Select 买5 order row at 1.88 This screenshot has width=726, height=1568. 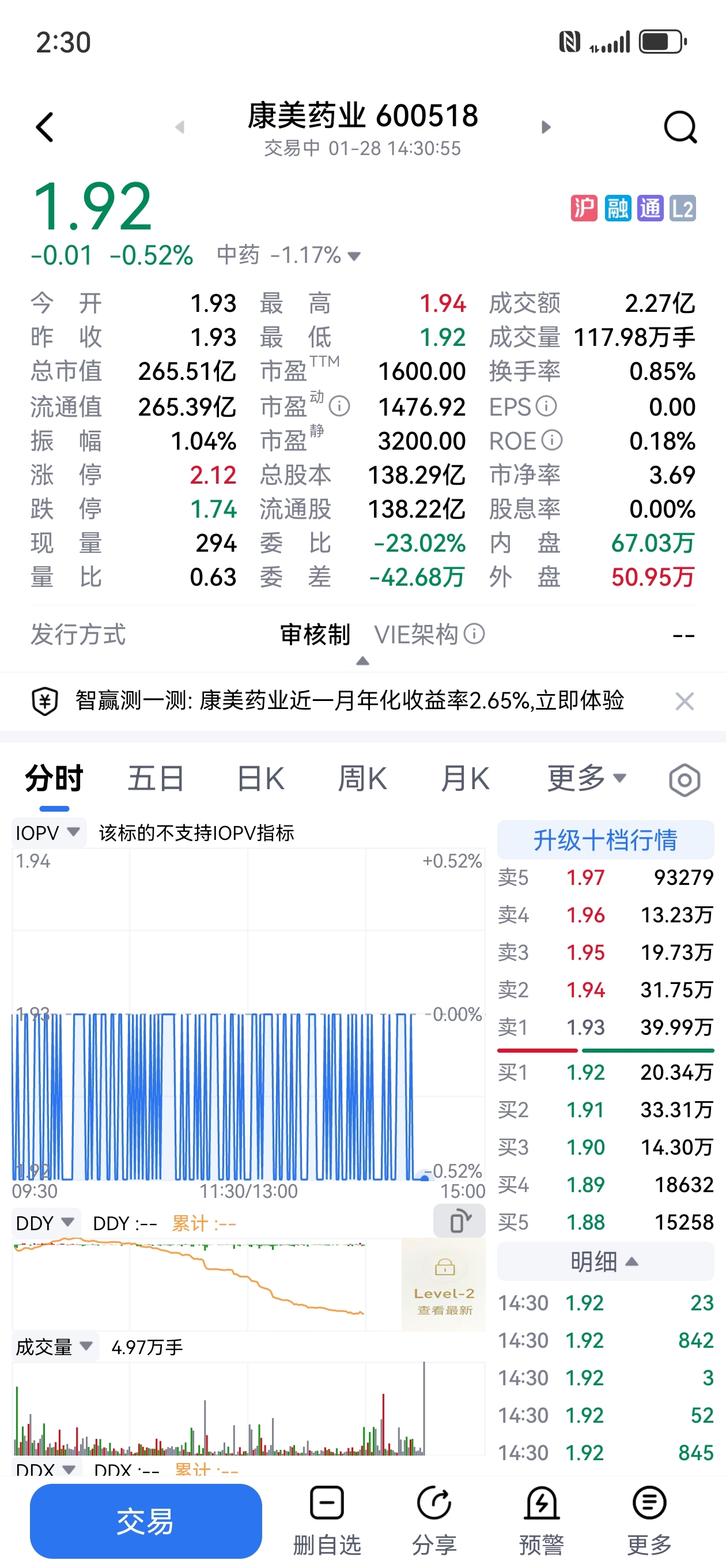606,1222
